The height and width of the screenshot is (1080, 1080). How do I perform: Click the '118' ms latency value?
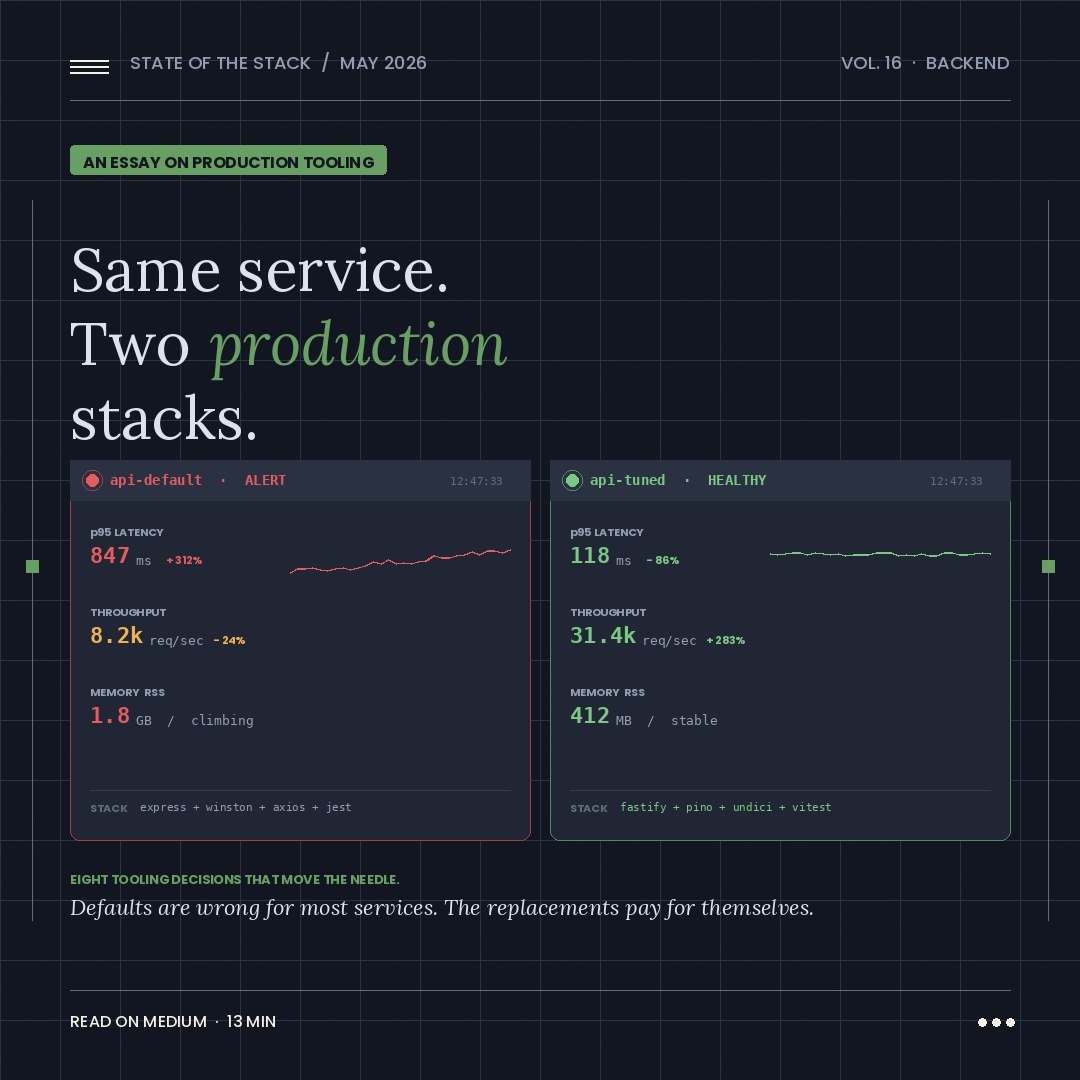click(590, 555)
